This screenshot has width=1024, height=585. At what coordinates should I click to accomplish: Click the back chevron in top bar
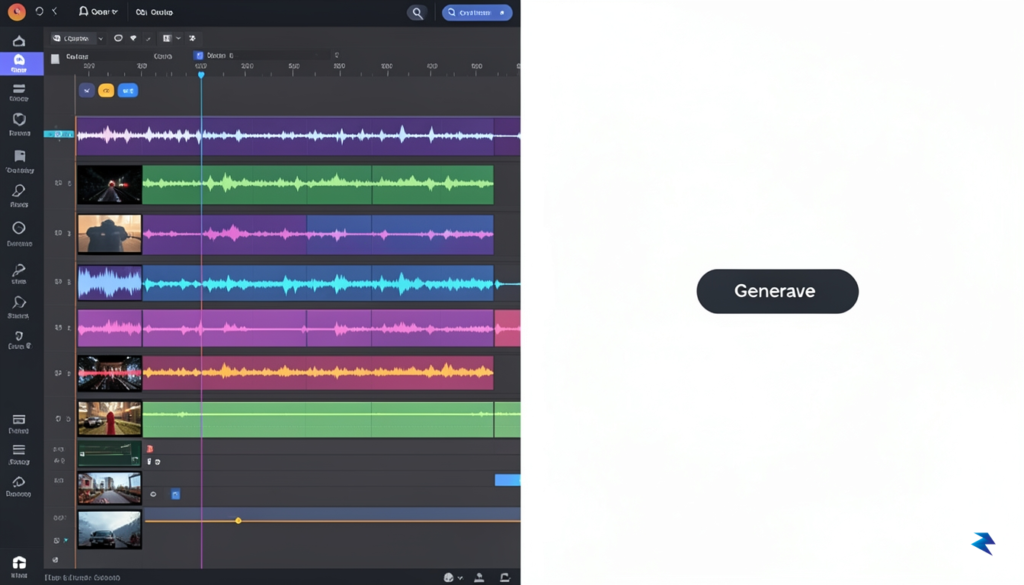[55, 12]
